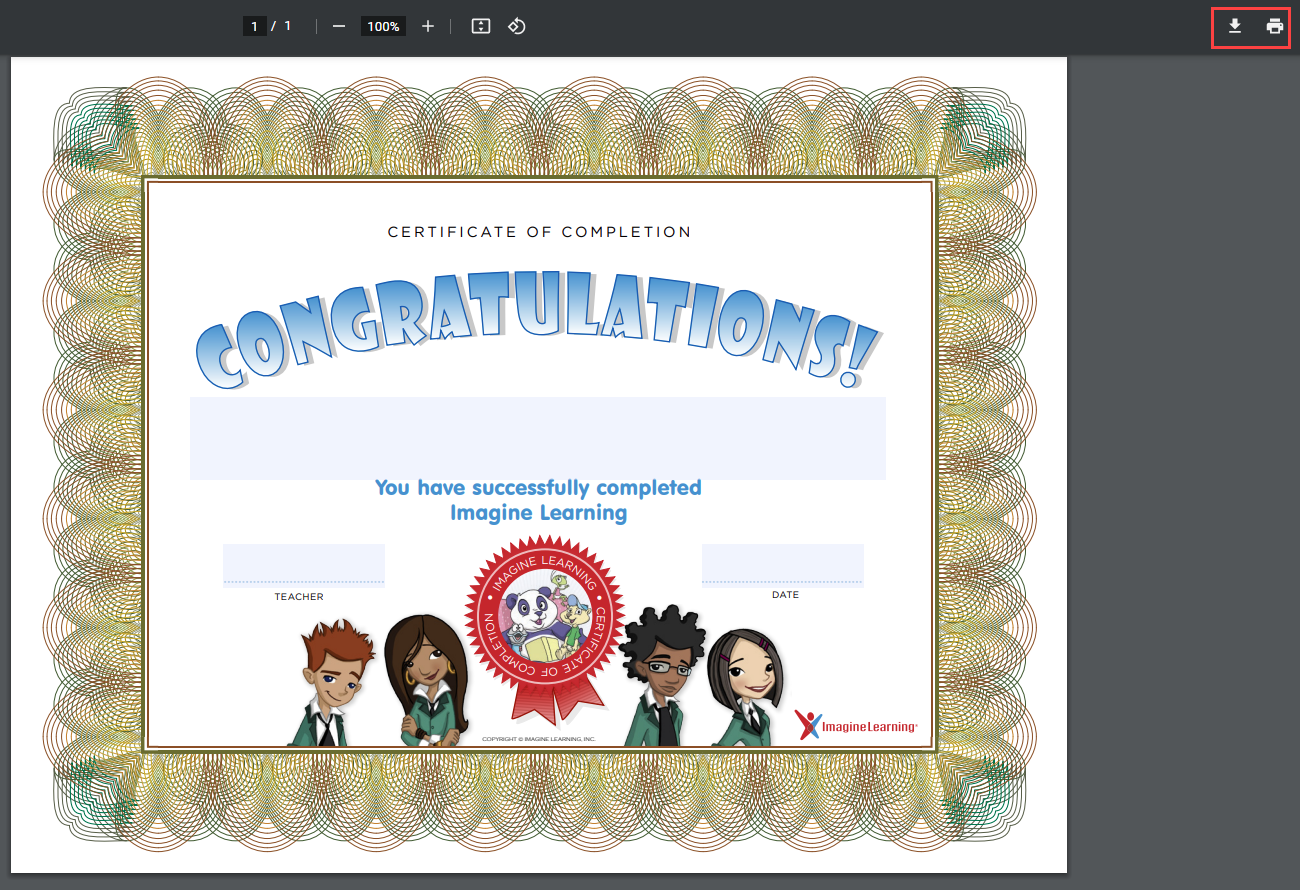
Task: Click the zoom out minus icon
Action: (x=338, y=26)
